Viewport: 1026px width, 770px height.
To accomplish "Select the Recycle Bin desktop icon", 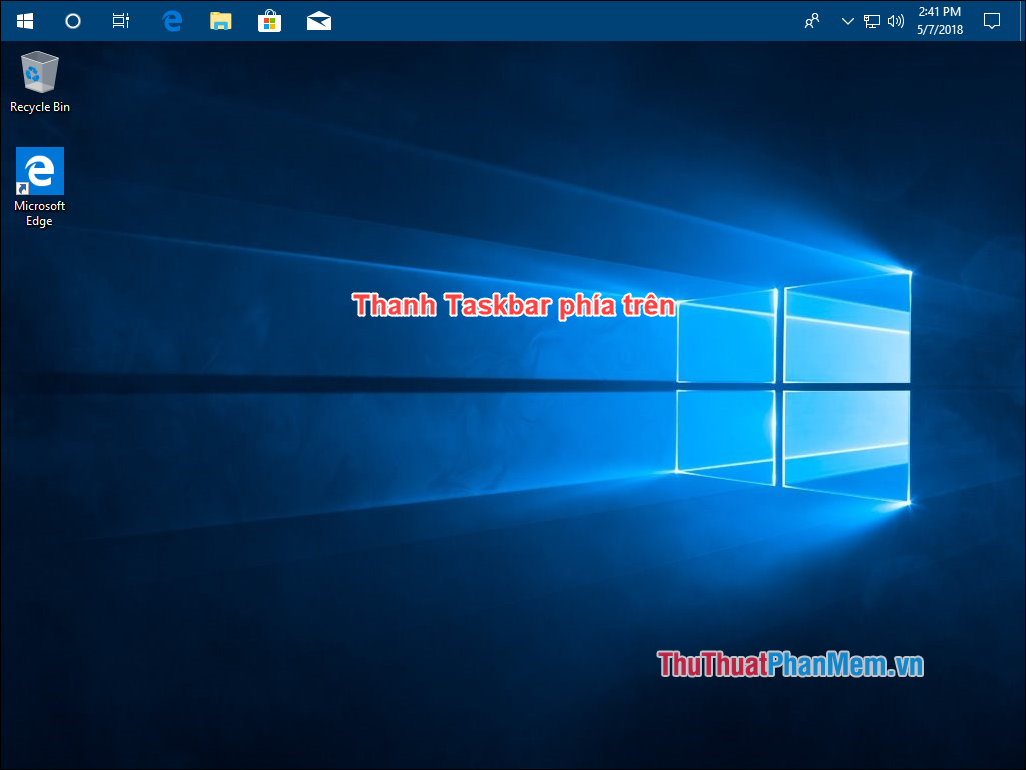I will click(x=39, y=72).
